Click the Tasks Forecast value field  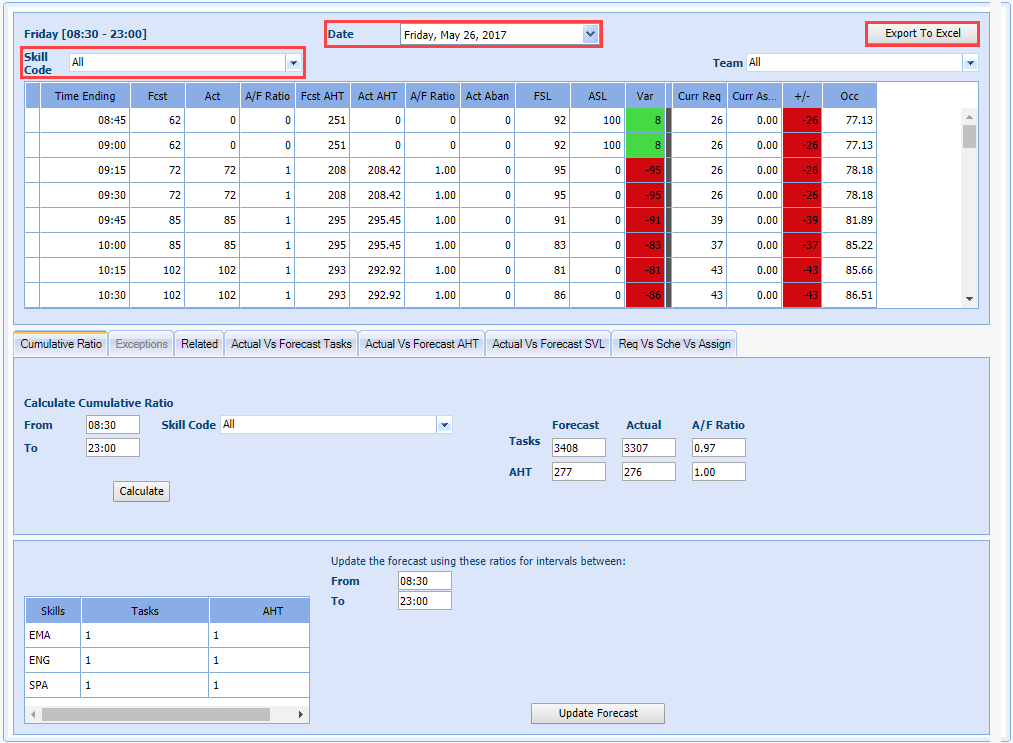click(x=578, y=448)
